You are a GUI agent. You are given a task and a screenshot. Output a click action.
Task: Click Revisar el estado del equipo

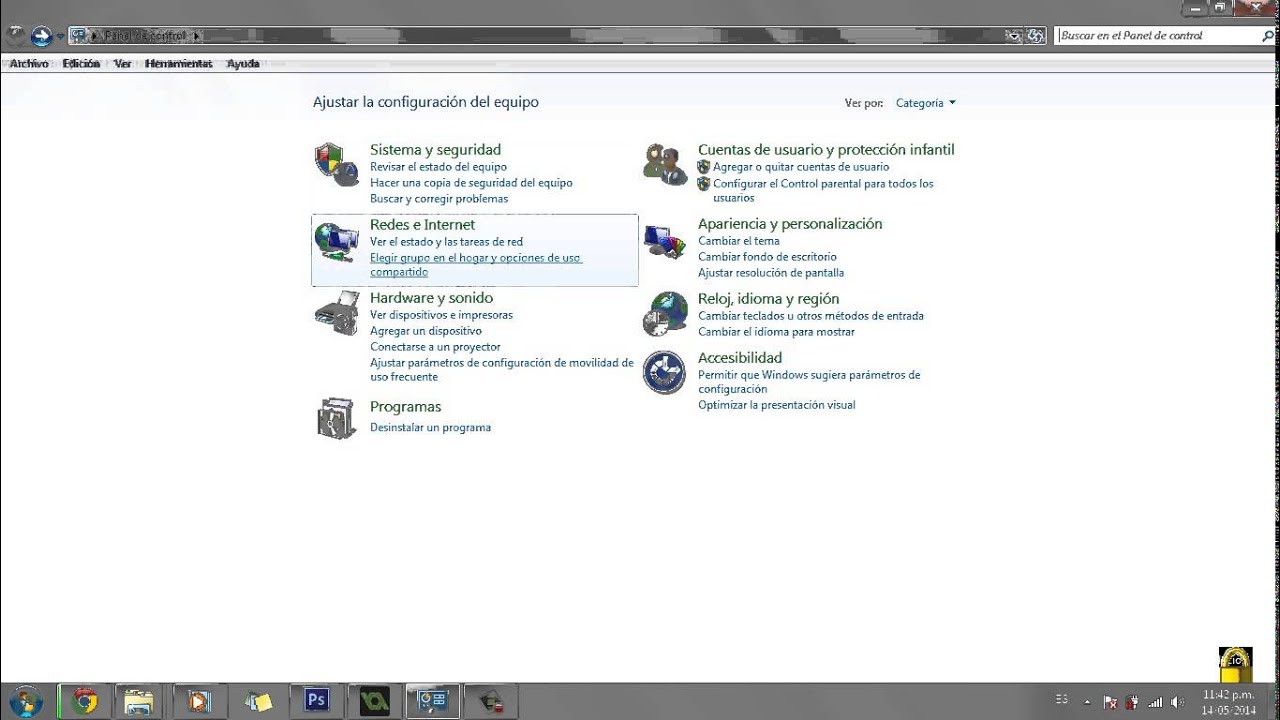438,167
